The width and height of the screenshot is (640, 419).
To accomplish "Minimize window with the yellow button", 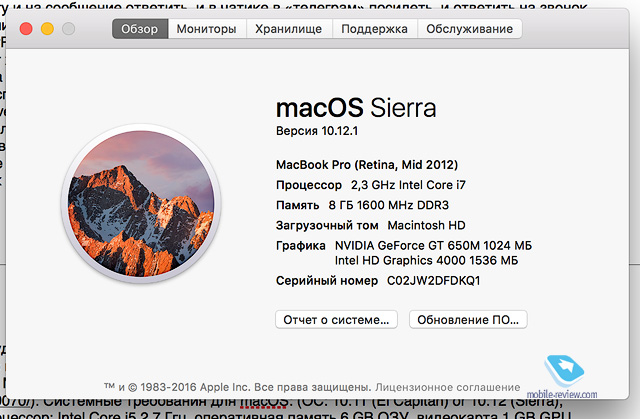I will [x=47, y=29].
